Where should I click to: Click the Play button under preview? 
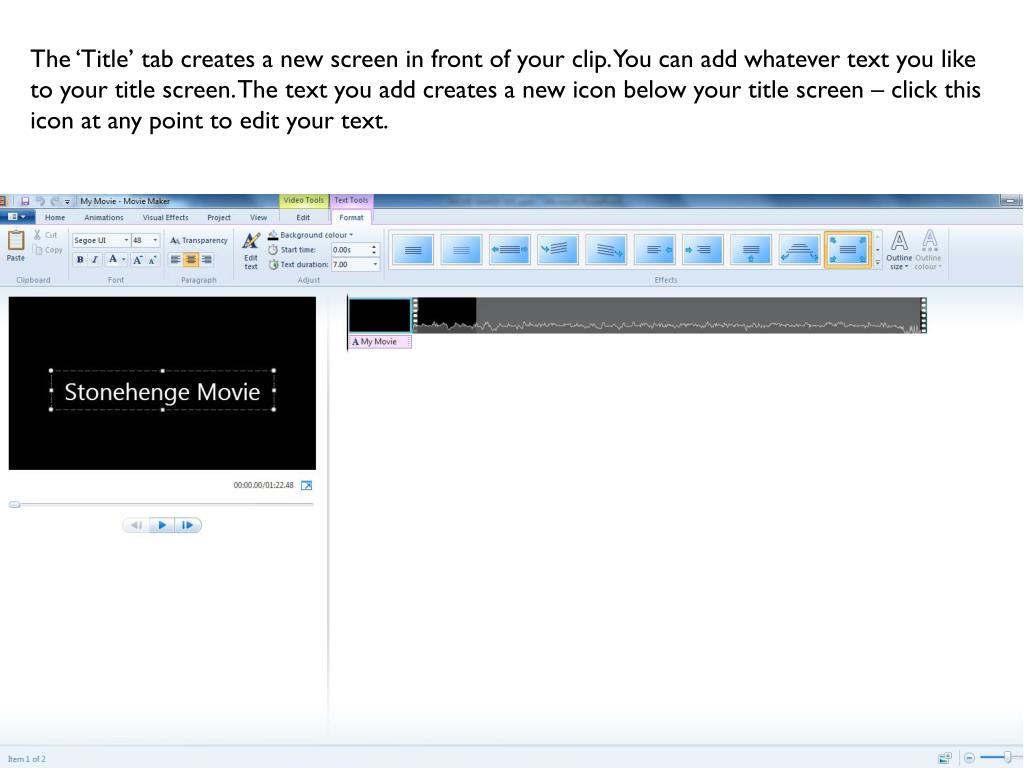[162, 525]
